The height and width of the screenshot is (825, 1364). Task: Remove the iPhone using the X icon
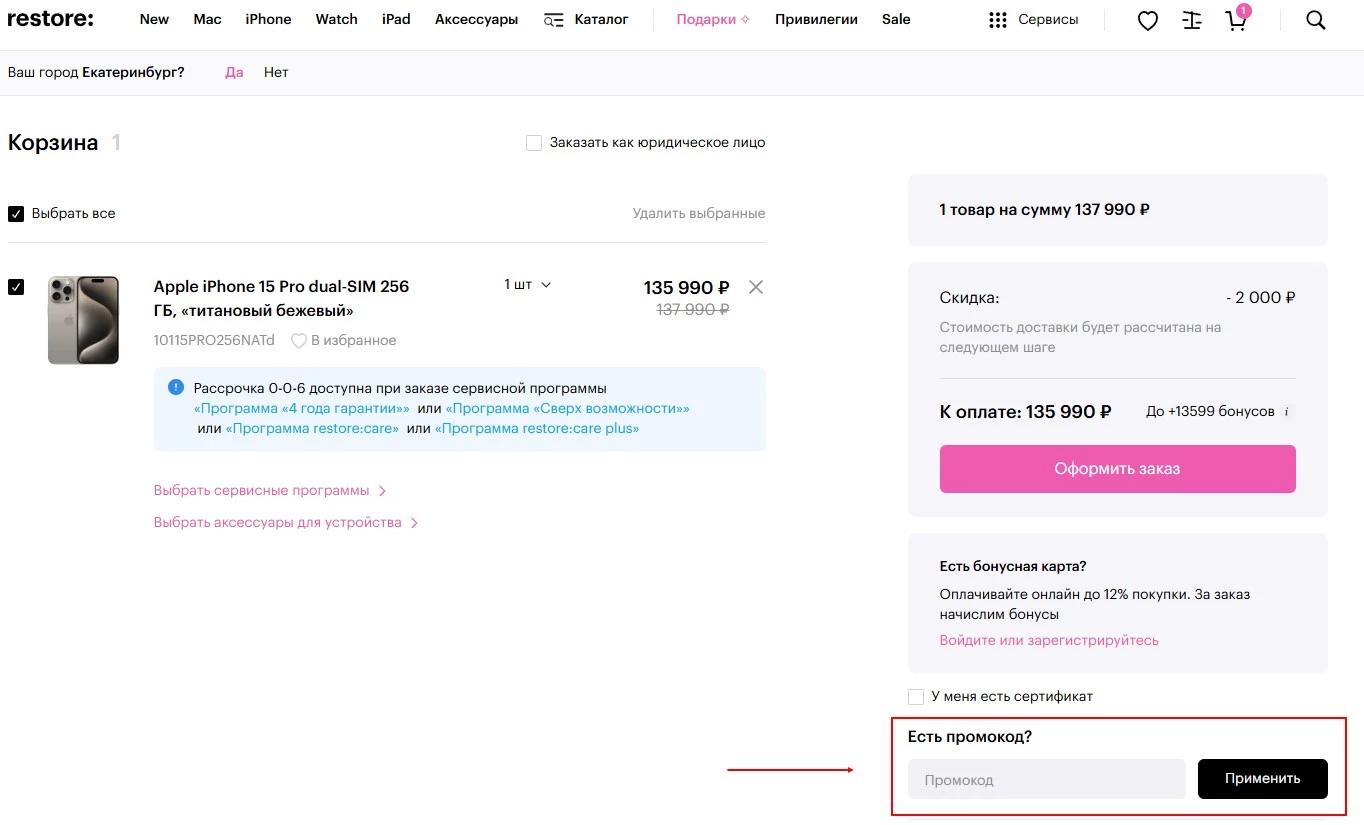coord(756,287)
